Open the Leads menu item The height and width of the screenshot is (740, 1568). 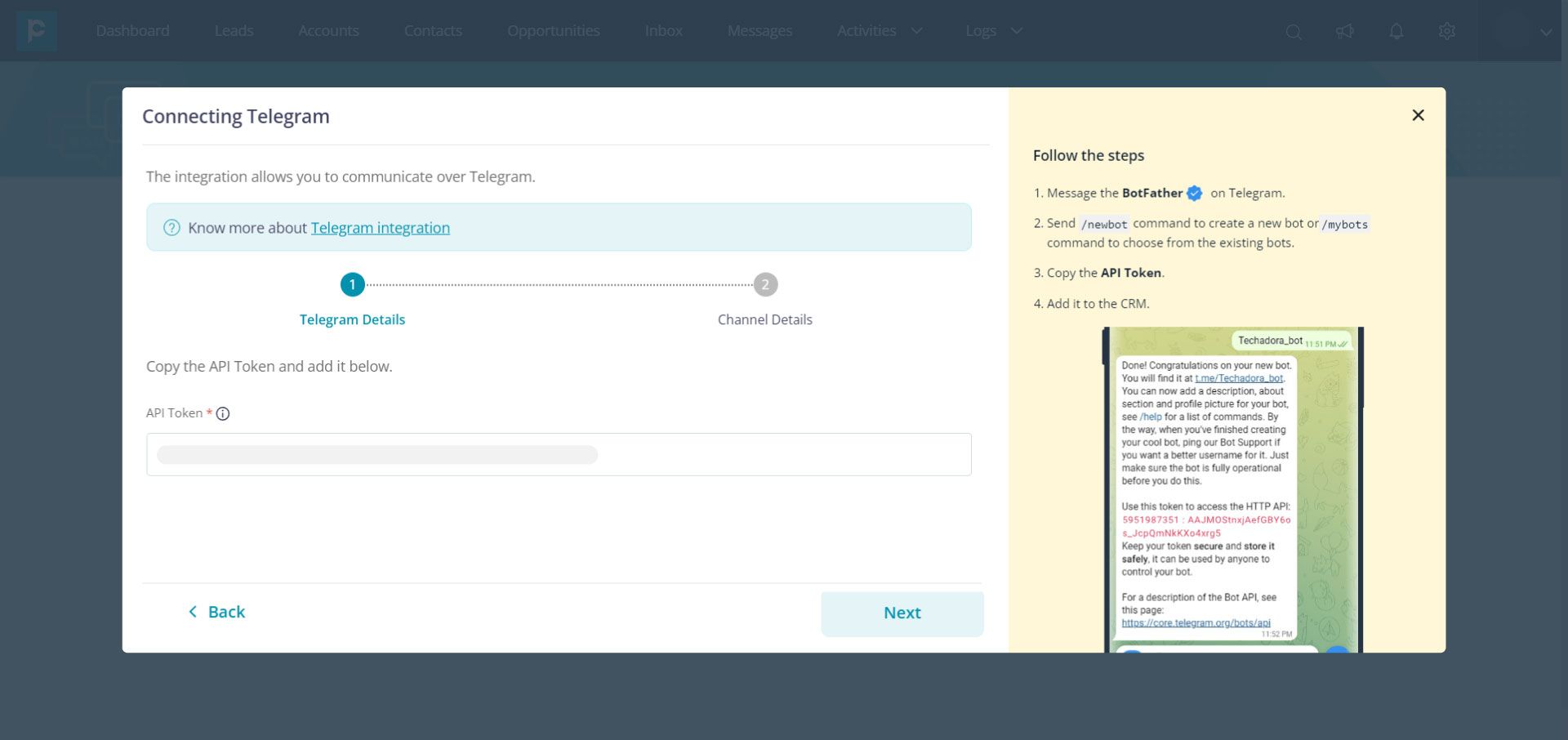[234, 31]
